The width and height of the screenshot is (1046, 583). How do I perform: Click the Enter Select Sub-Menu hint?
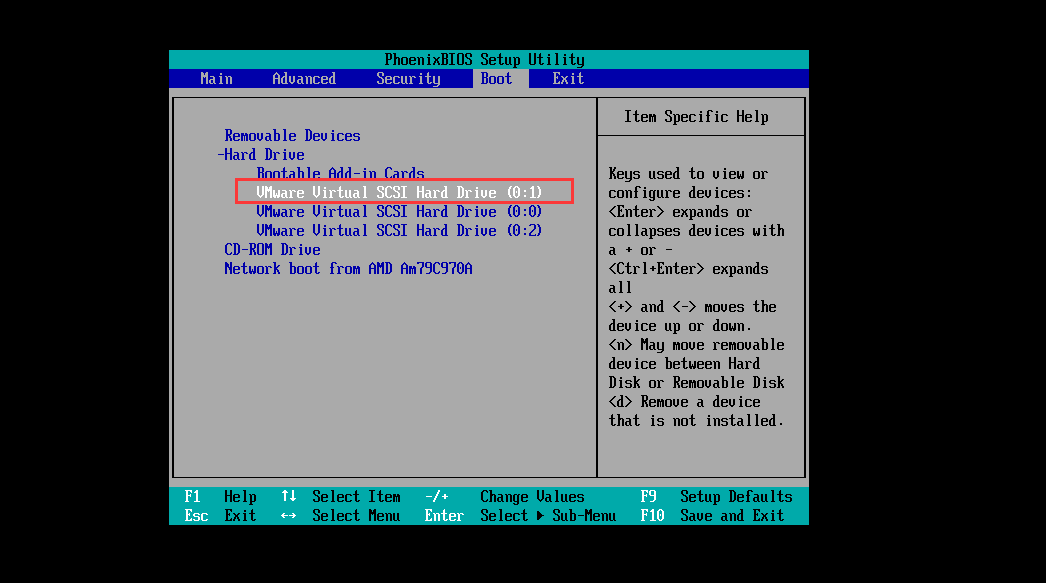[520, 516]
